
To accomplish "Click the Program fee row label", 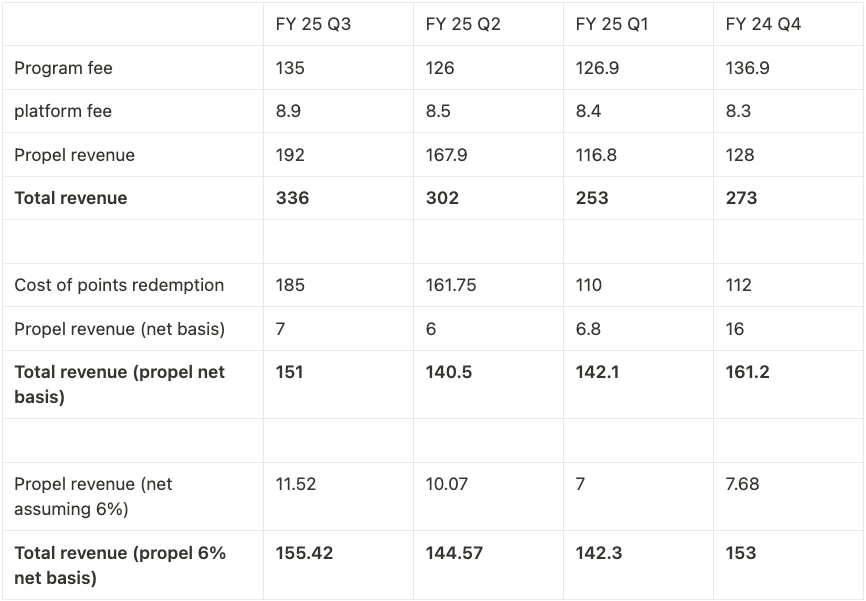I will (63, 68).
